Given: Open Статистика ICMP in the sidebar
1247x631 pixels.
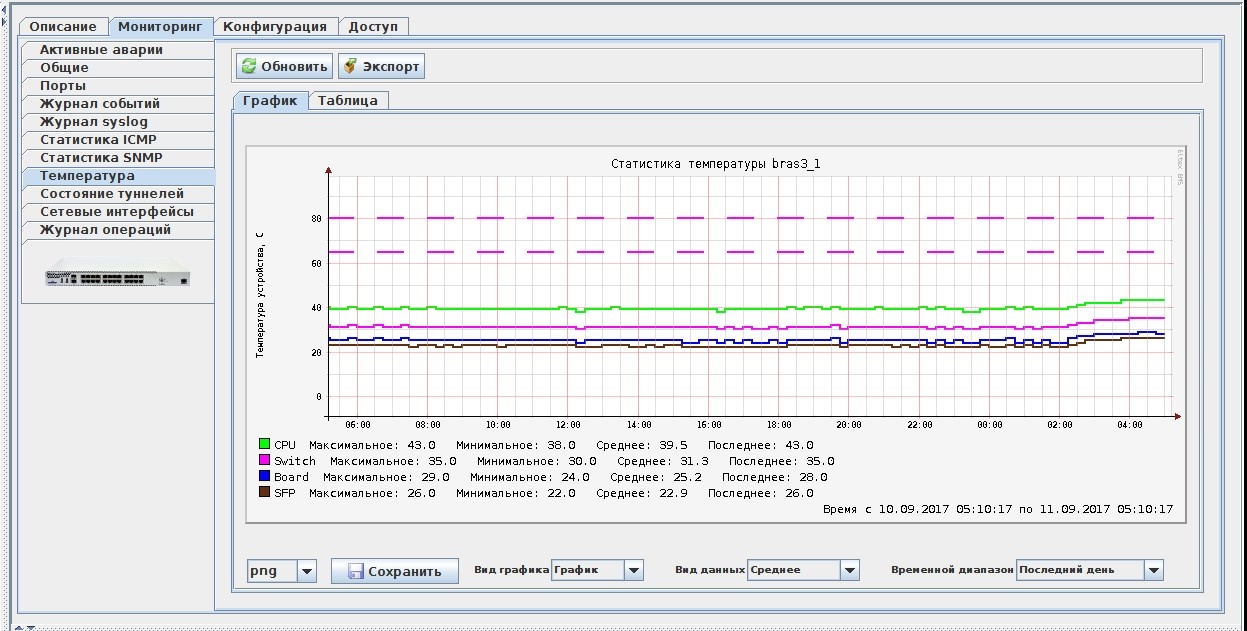Looking at the screenshot, I should 98,140.
